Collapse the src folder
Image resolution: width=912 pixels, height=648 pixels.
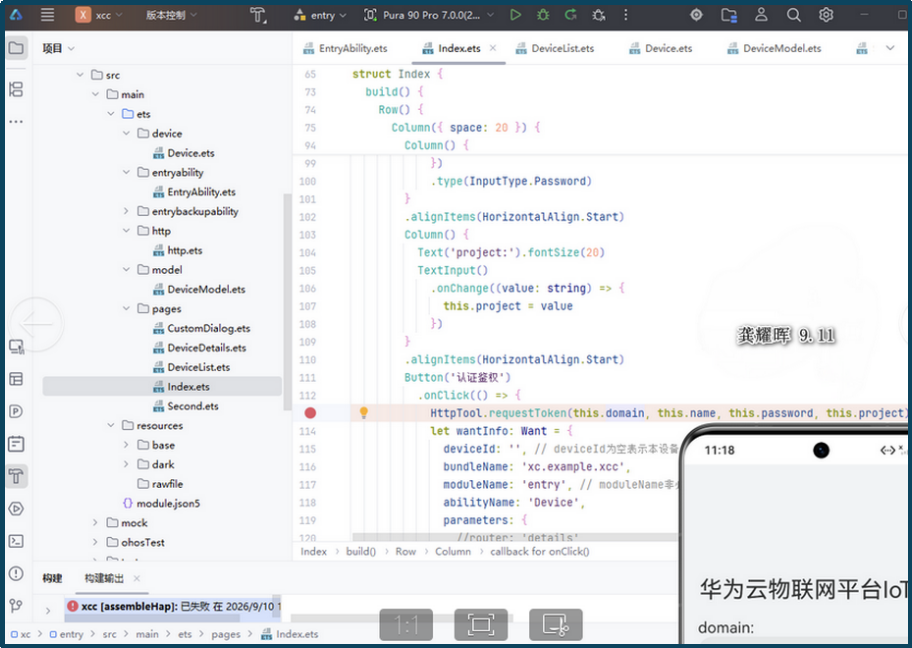tap(80, 74)
